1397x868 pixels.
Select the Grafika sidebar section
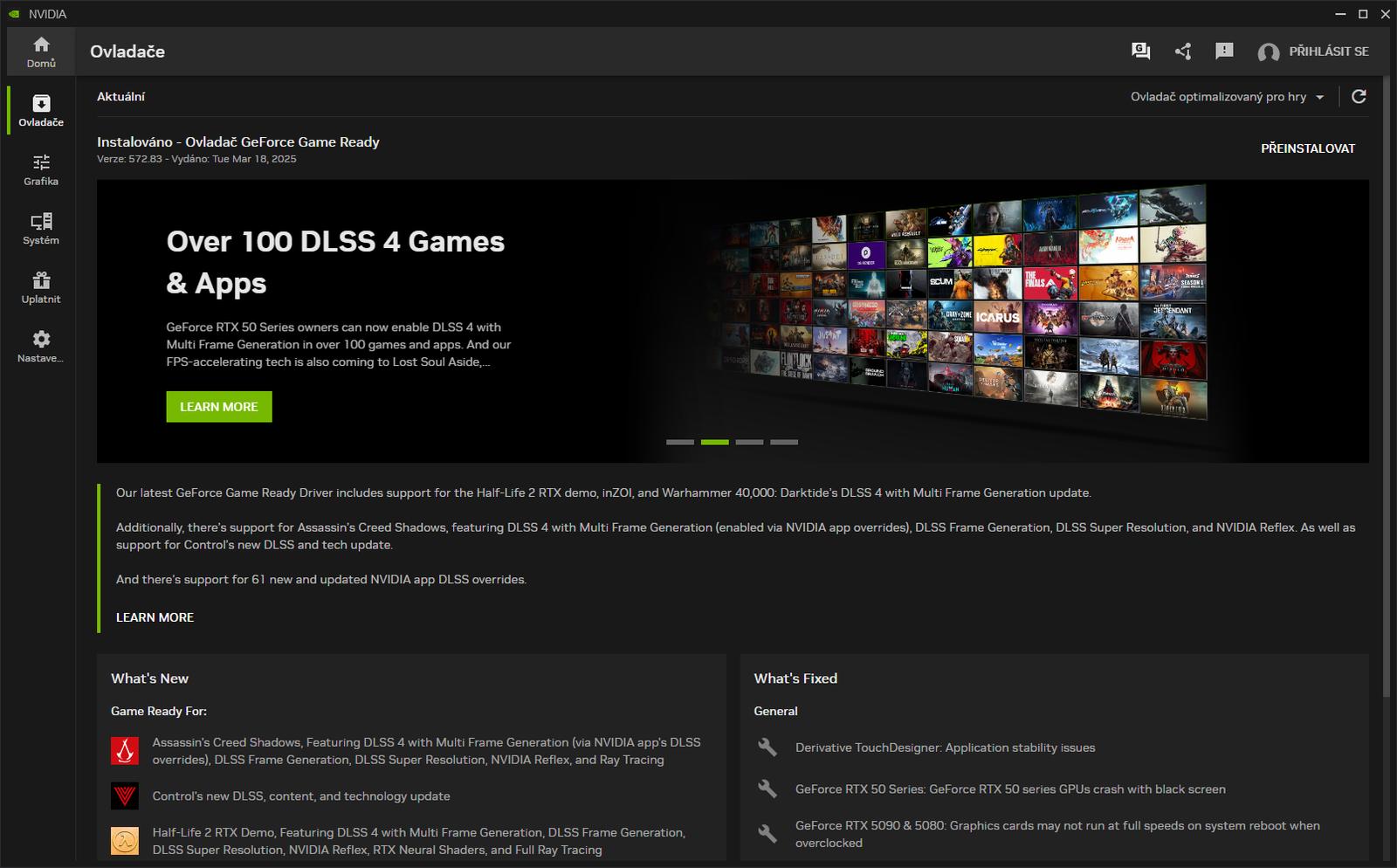tap(41, 169)
